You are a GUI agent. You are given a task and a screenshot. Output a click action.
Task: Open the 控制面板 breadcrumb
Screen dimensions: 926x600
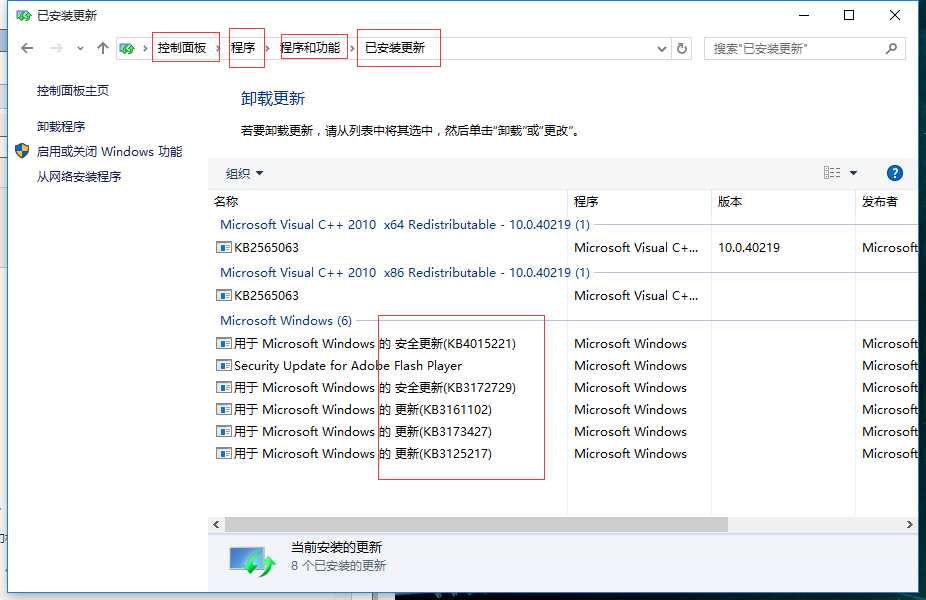click(x=182, y=48)
